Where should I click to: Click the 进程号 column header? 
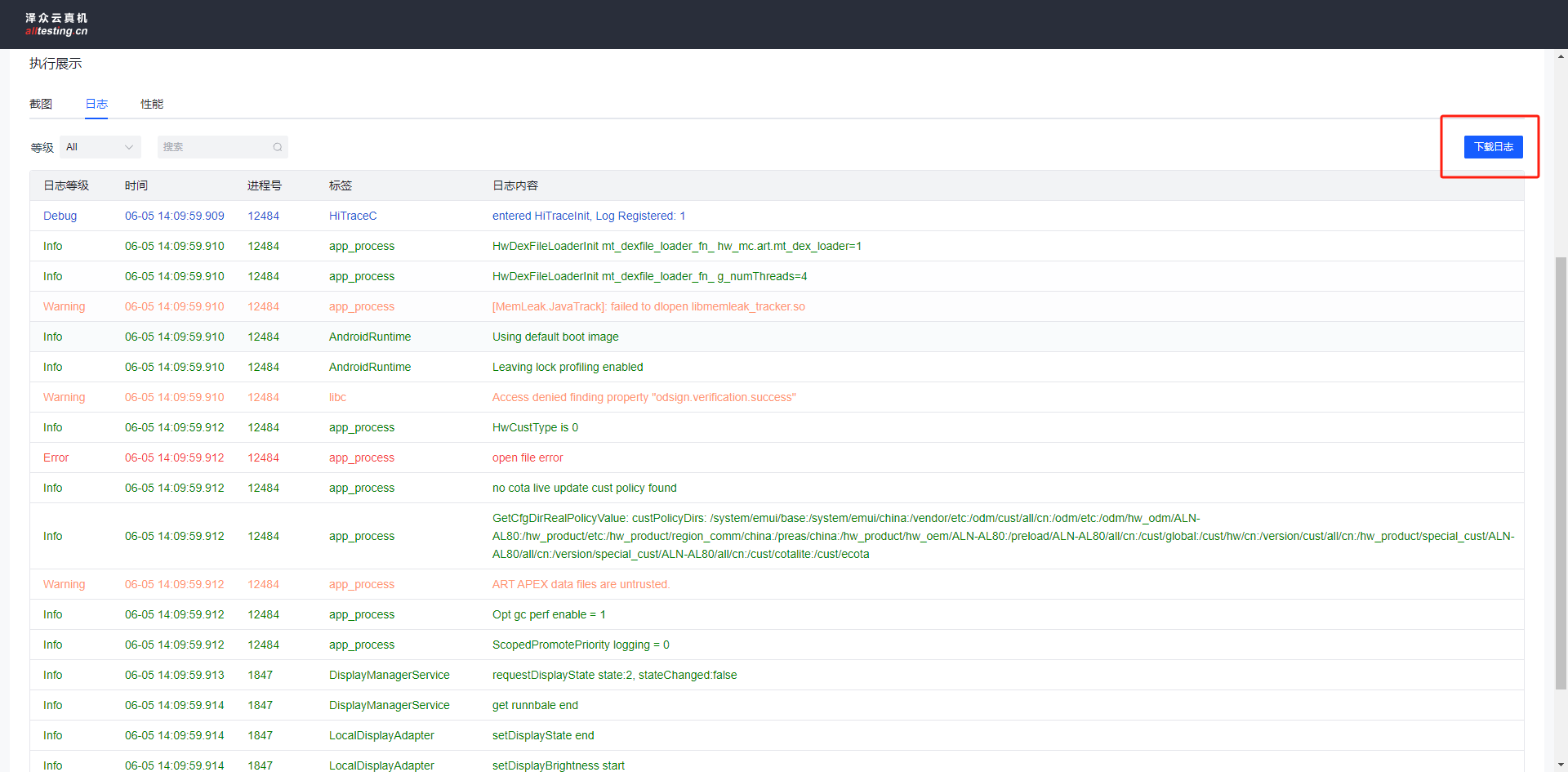265,185
